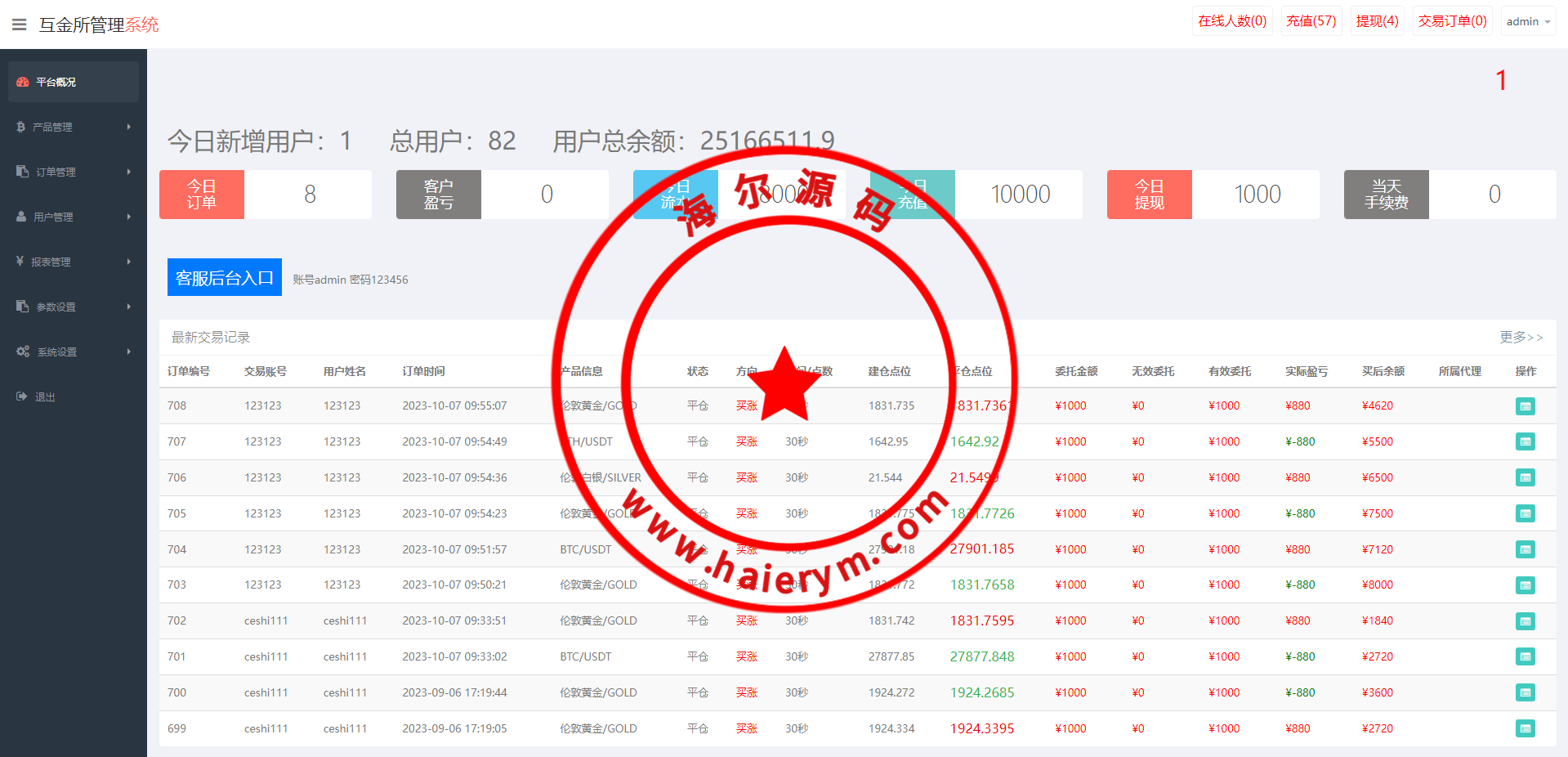Expand the 产品管理 sidebar menu arrow

point(129,127)
